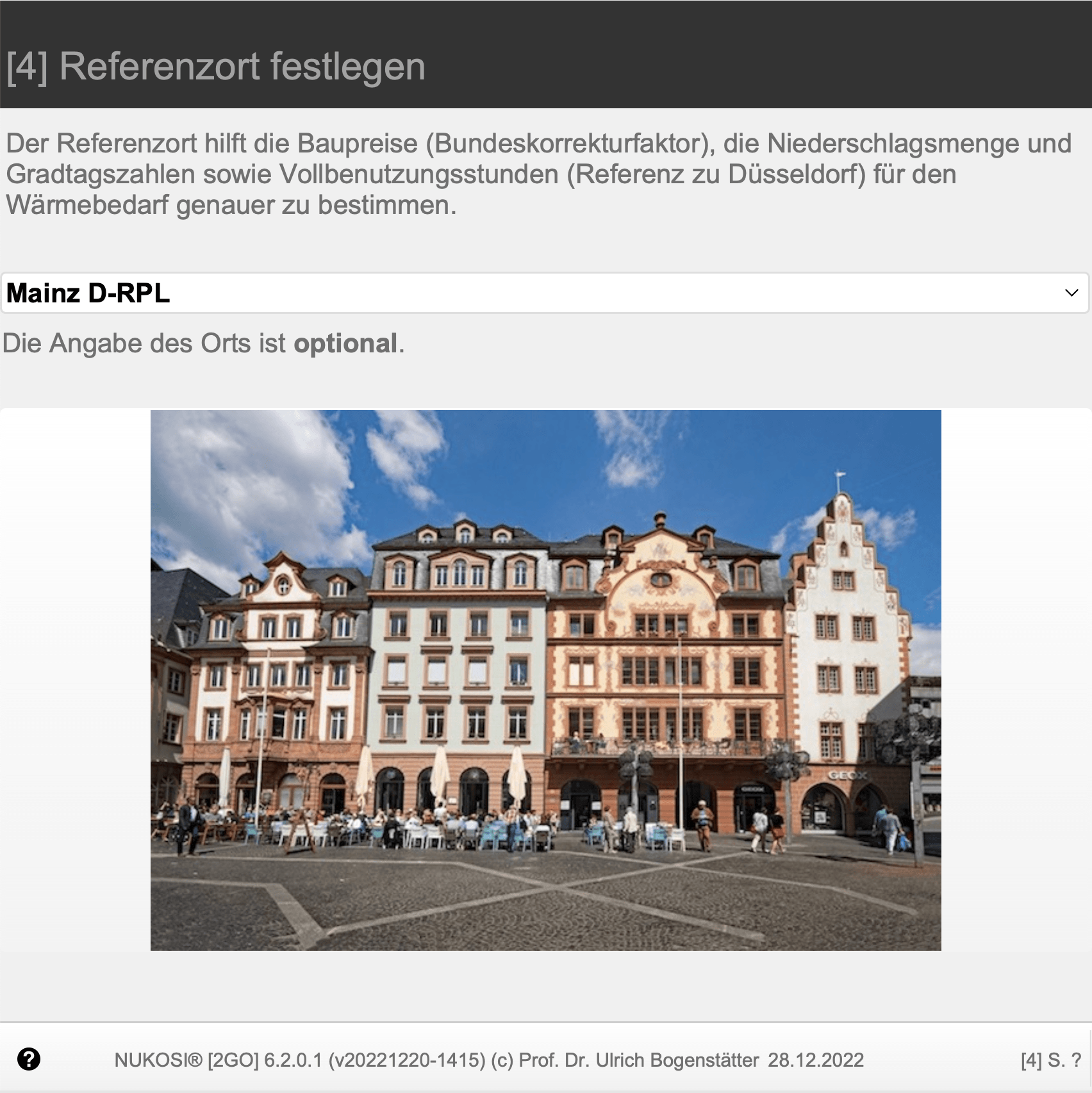Click the date 28.12.2022 in footer
The height and width of the screenshot is (1093, 1092).
[x=816, y=1060]
